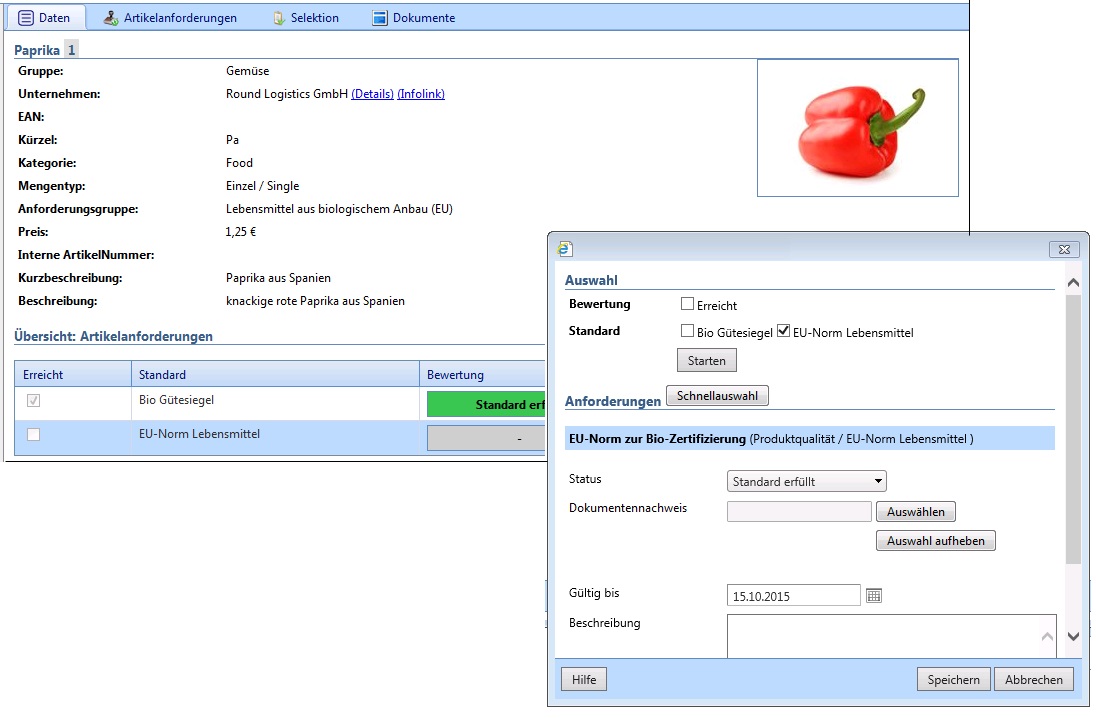The width and height of the screenshot is (1096, 718).
Task: Click the Dokumente tab icon
Action: pyautogui.click(x=380, y=18)
